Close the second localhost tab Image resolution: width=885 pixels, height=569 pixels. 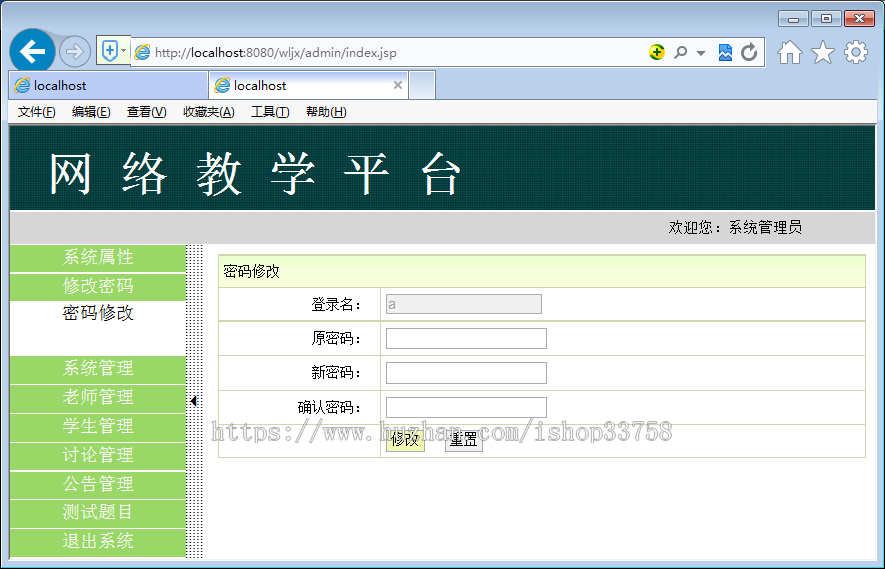click(398, 85)
